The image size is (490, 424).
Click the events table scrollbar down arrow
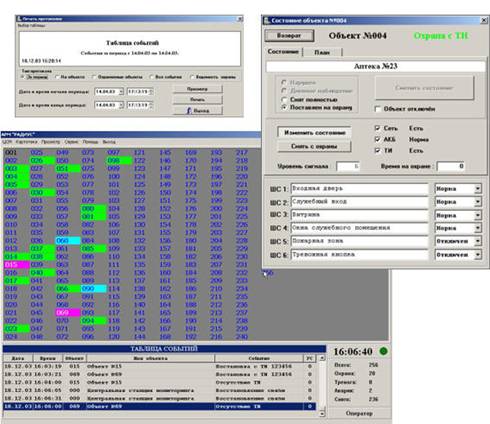click(322, 414)
